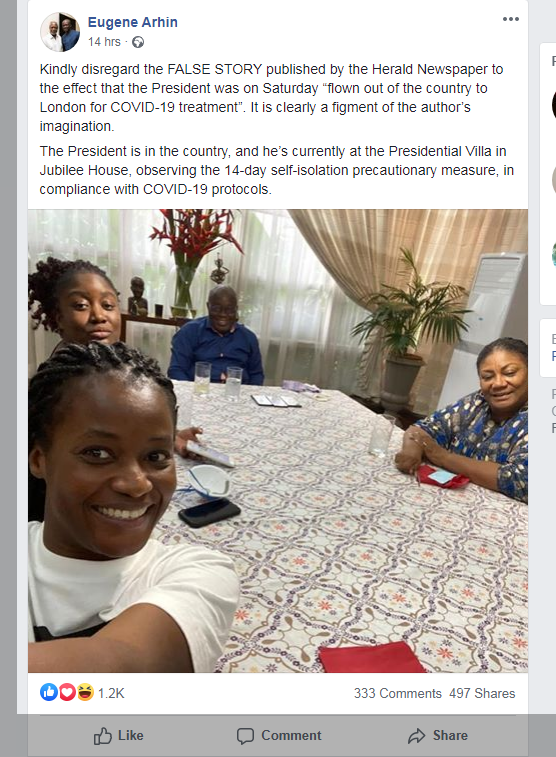556x757 pixels.
Task: Click the arrow share icon
Action: pos(417,736)
